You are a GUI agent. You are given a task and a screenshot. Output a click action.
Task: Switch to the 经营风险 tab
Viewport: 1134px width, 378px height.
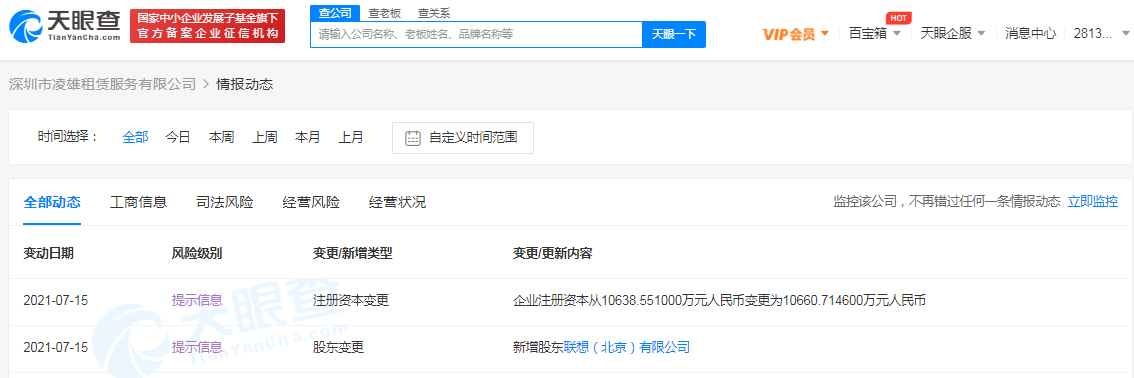pyautogui.click(x=311, y=202)
